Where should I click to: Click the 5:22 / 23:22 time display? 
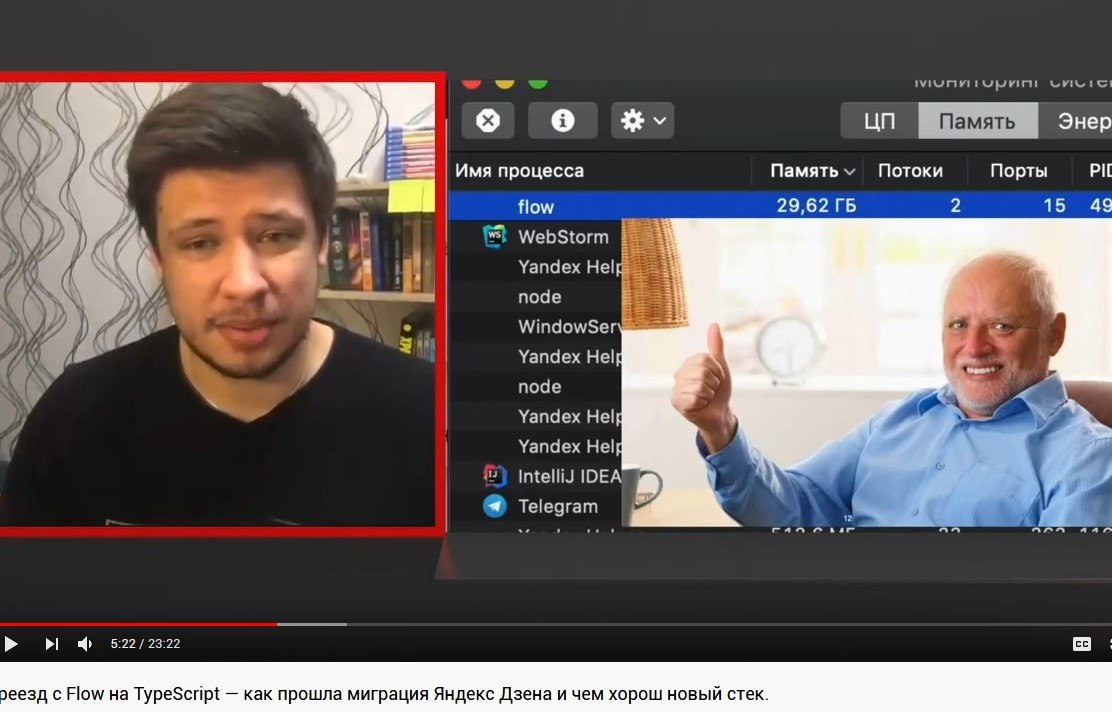pos(145,644)
